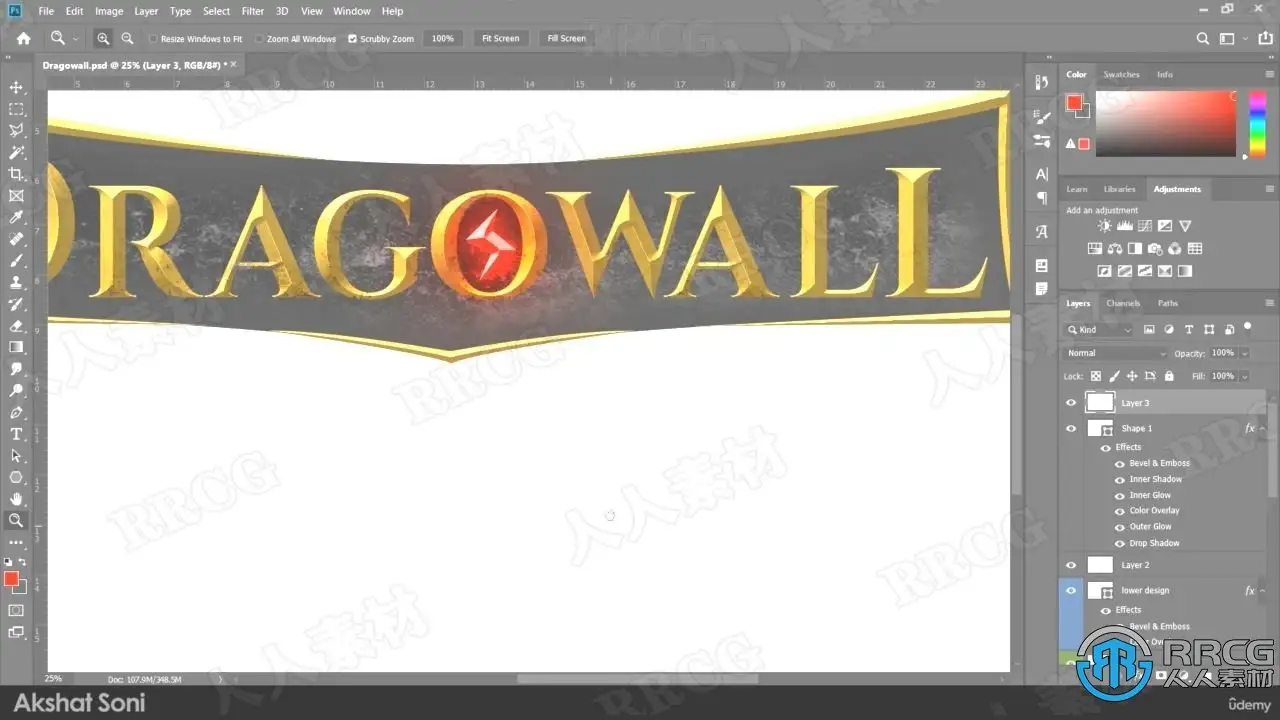This screenshot has height=720, width=1280.
Task: Add a Color Balance adjustment
Action: 1115,249
